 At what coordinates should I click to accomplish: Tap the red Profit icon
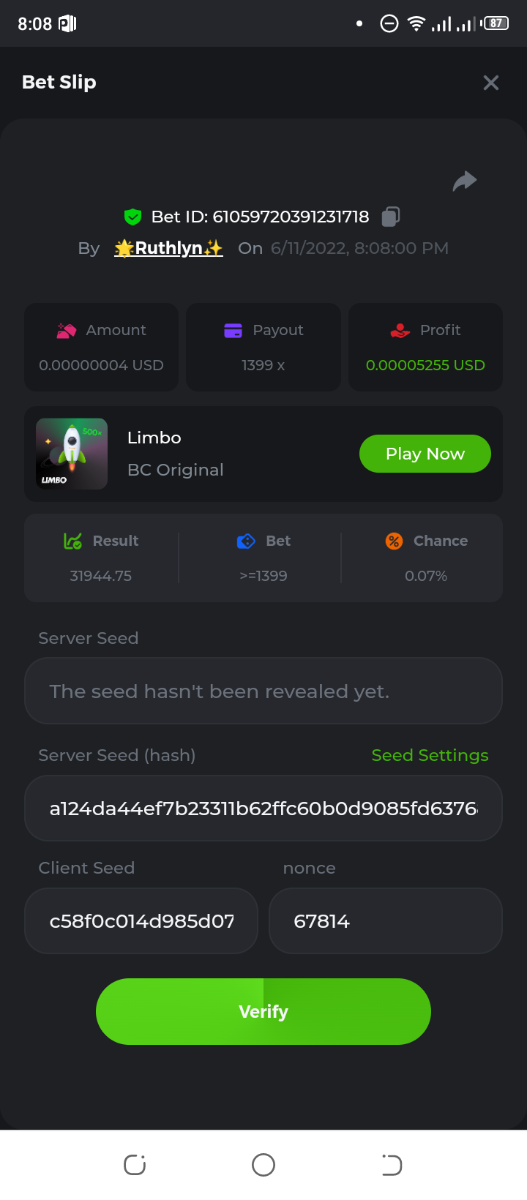tap(400, 330)
